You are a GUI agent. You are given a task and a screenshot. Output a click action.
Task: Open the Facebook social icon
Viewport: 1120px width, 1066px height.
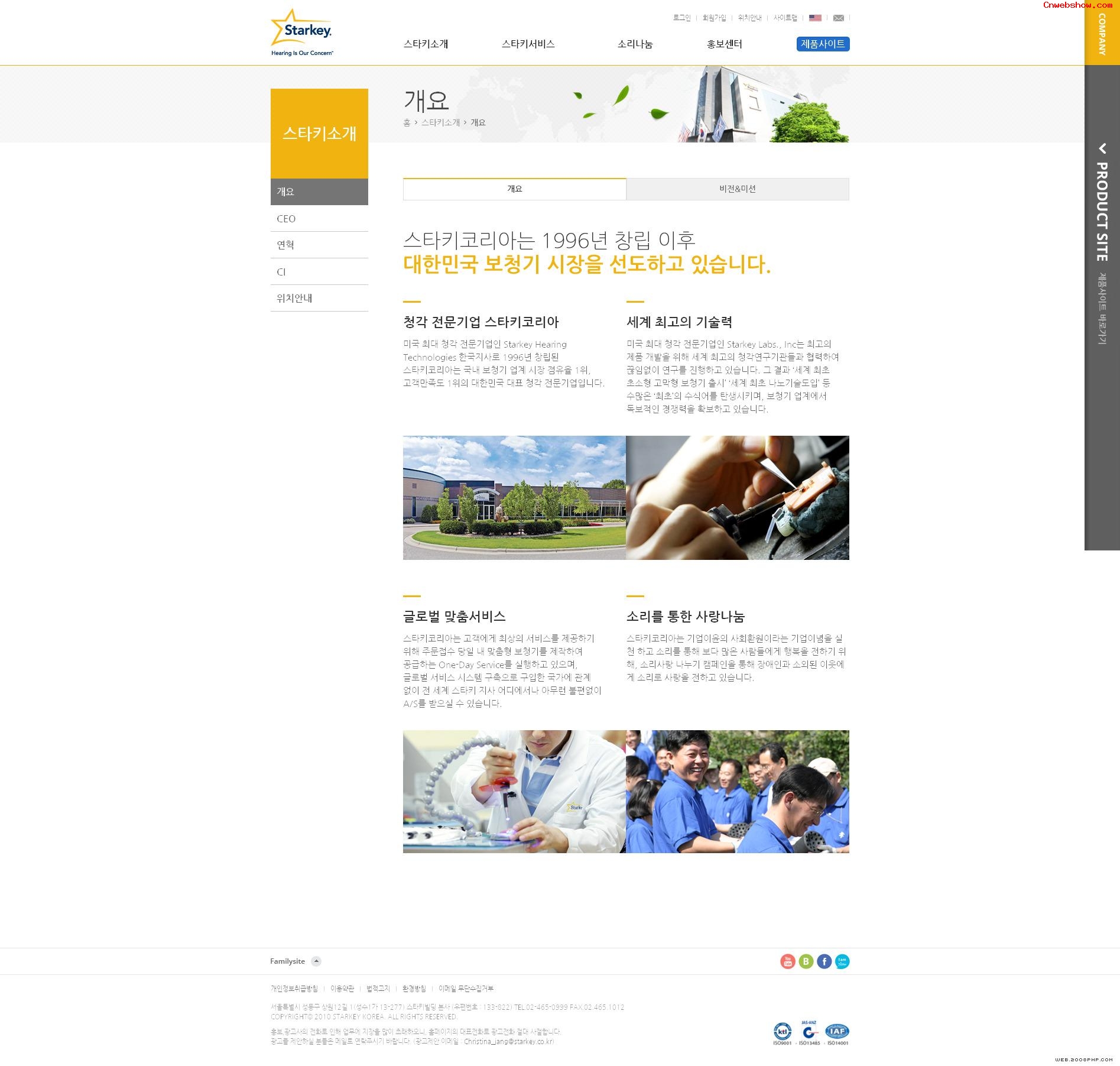(824, 961)
